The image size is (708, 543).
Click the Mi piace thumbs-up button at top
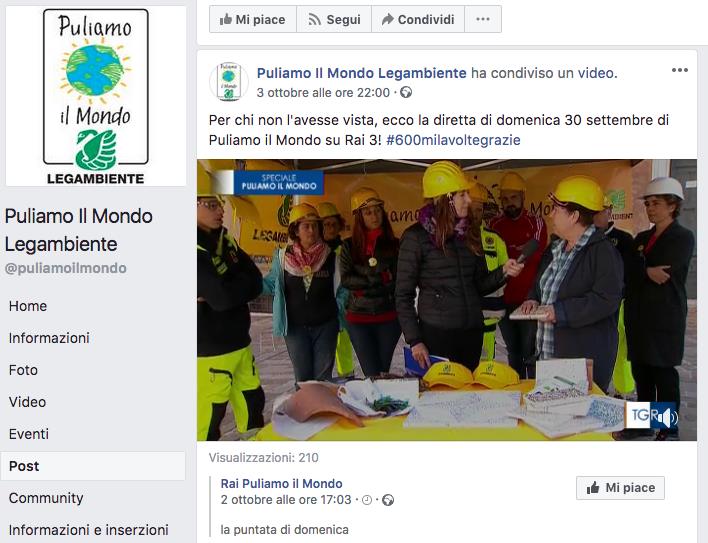pos(252,19)
